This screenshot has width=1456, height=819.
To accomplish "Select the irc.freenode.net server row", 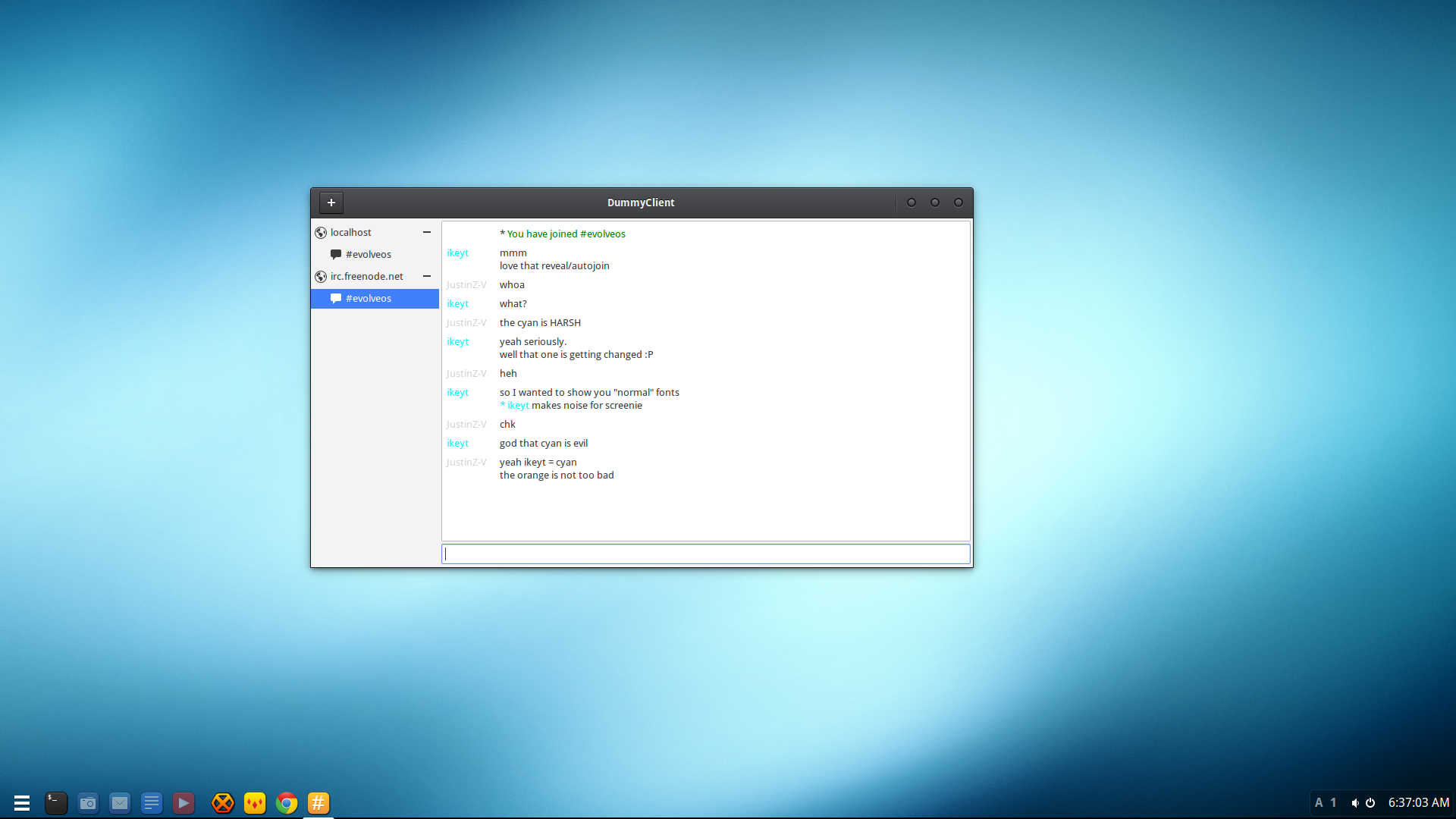I will (375, 276).
